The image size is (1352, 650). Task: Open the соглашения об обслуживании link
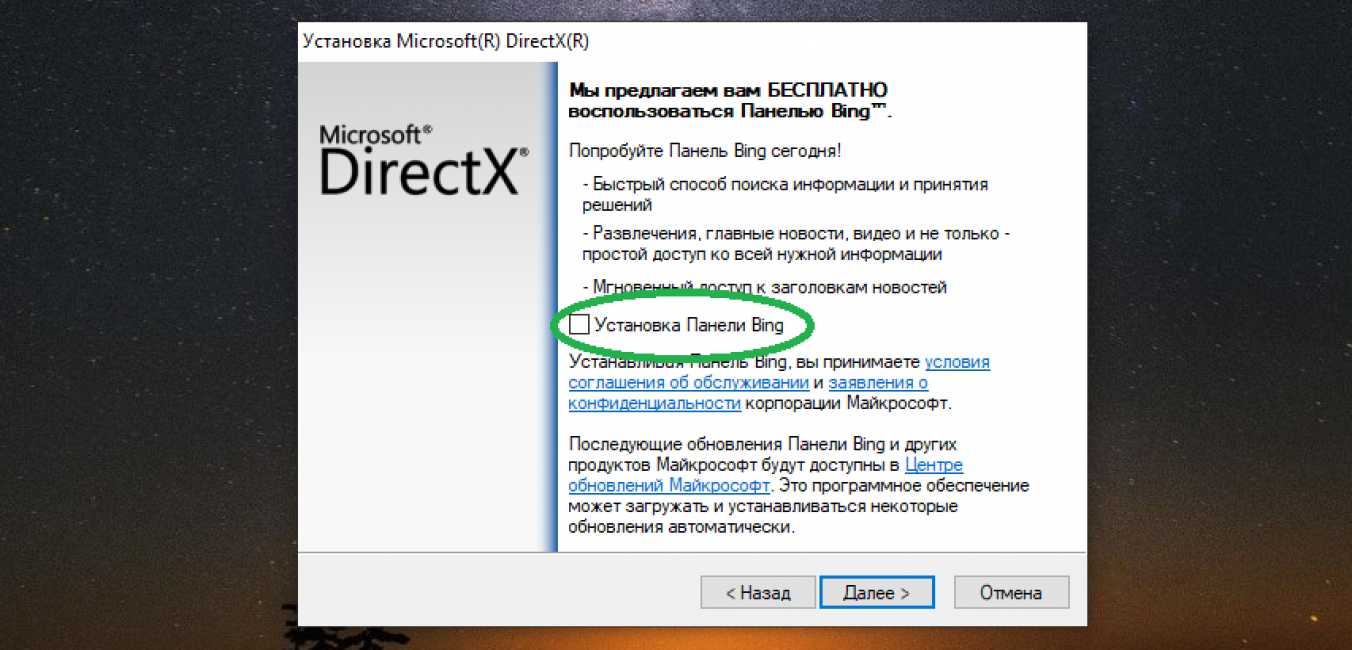(x=688, y=383)
